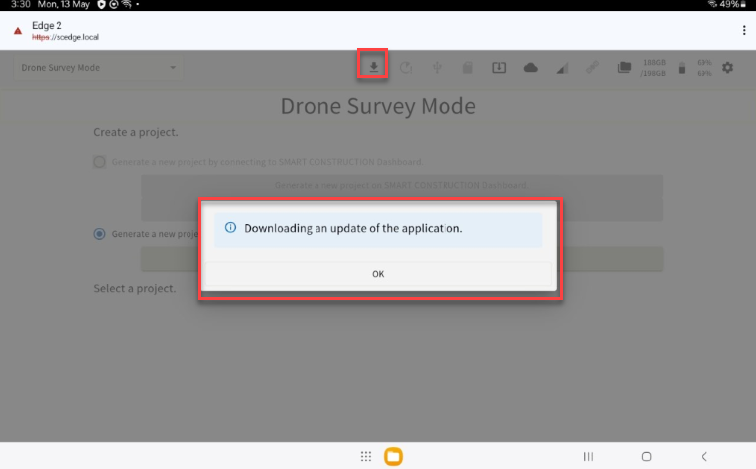Viewport: 756px width, 469px height.
Task: Click the 'Drone Survey Mode' page heading
Action: pos(378,106)
